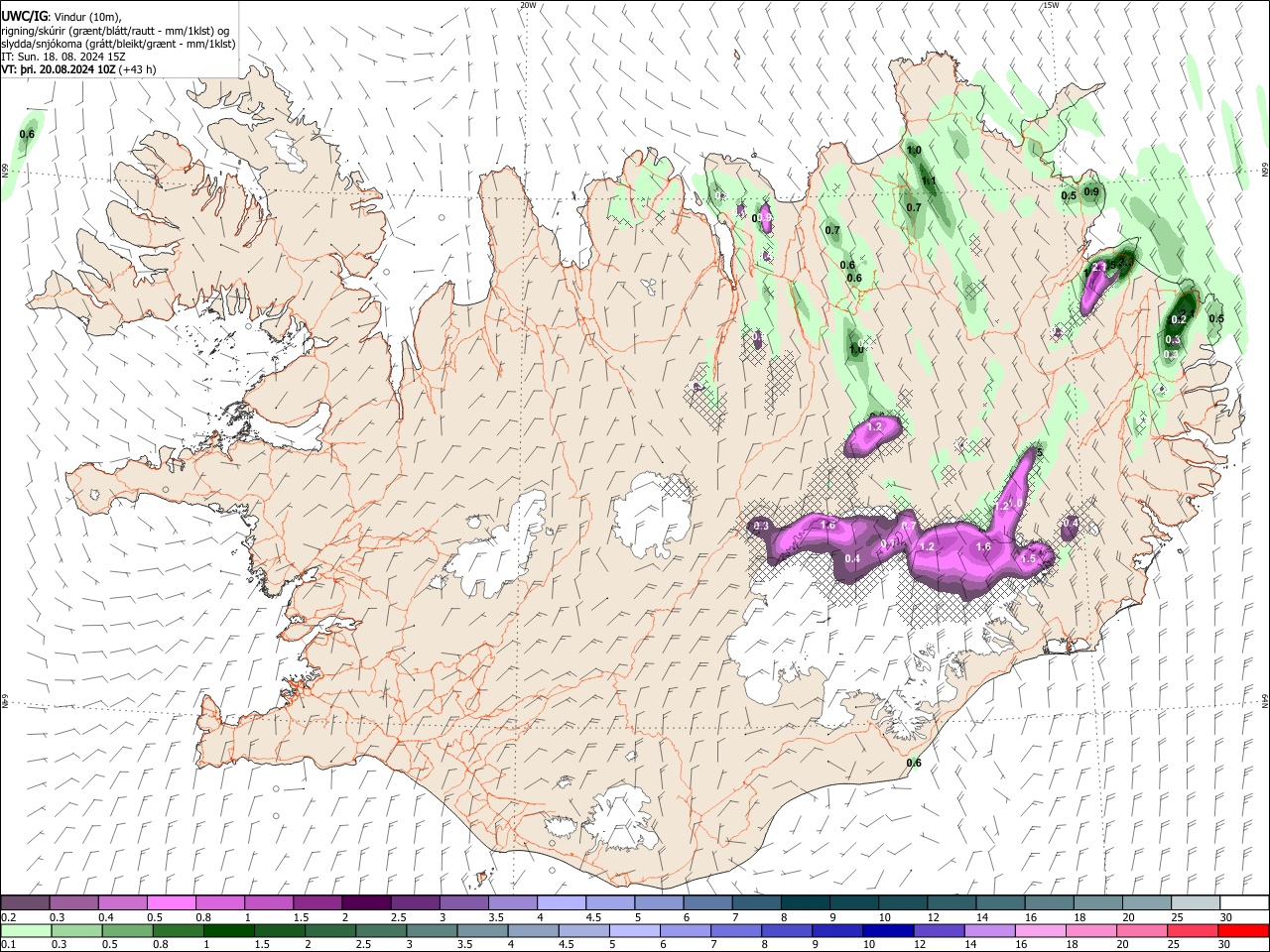Pick the white 30 swatch in the upper legend
The height and width of the screenshot is (952, 1270).
(1244, 903)
